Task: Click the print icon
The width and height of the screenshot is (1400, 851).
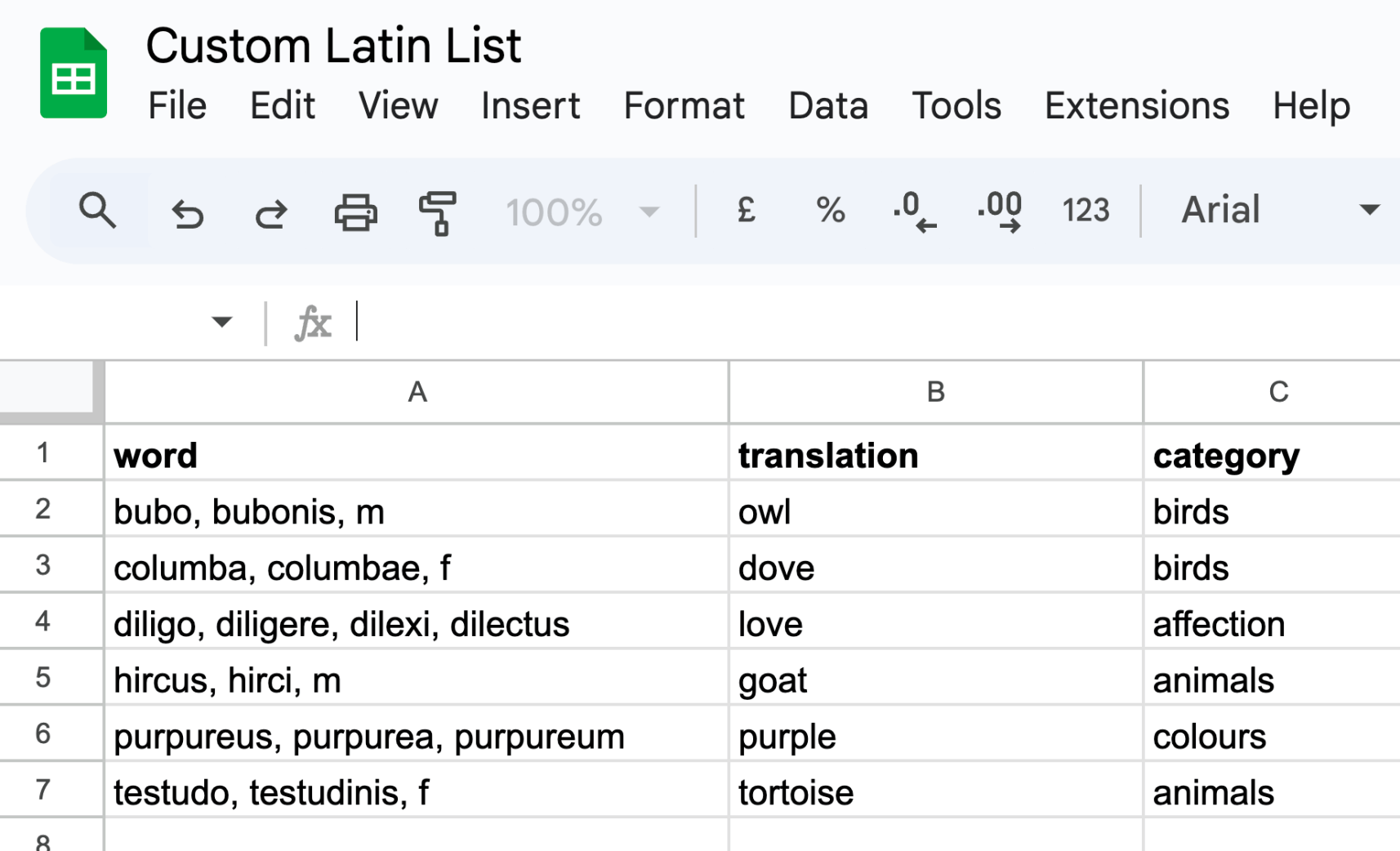Action: pyautogui.click(x=354, y=212)
